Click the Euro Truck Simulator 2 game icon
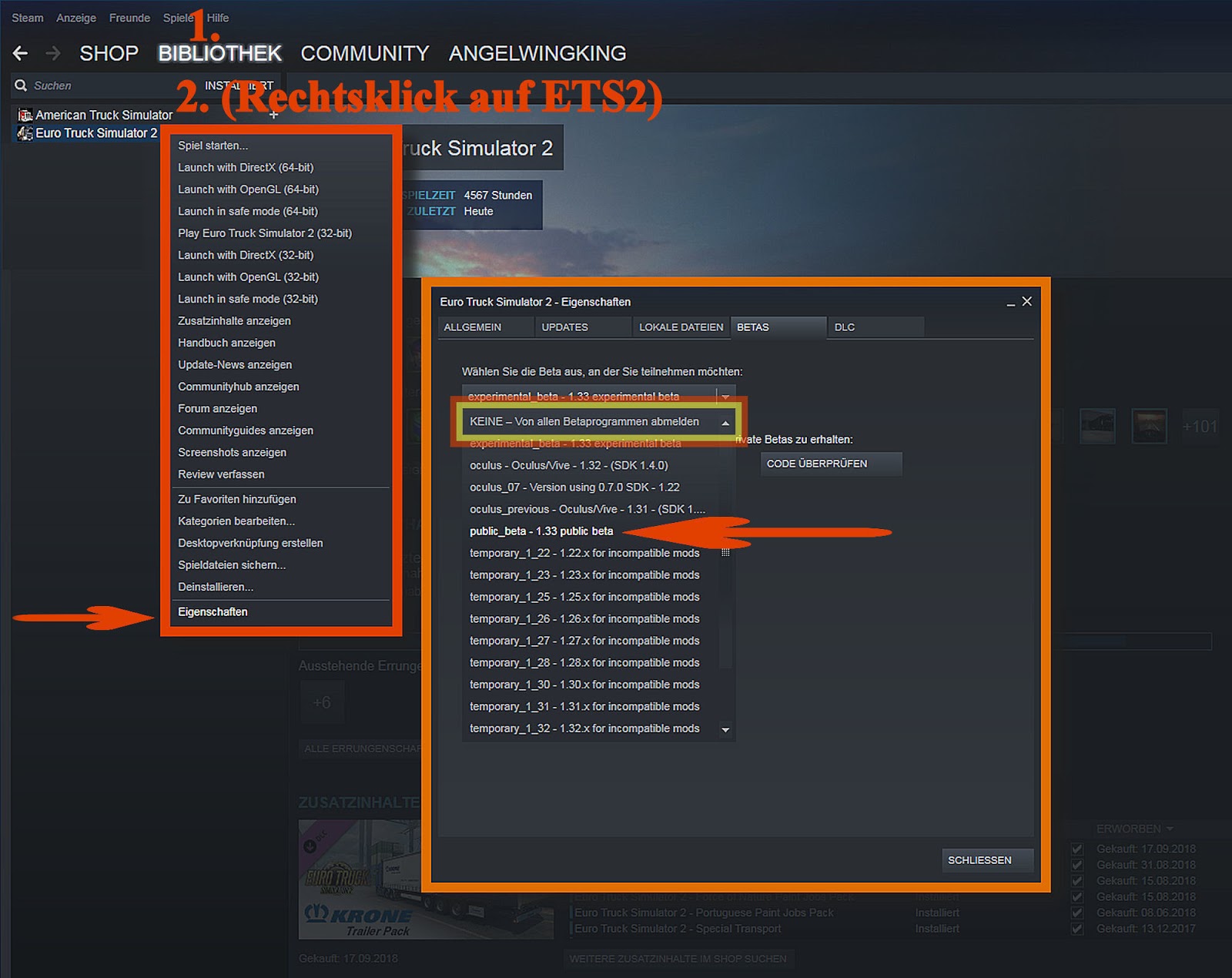Viewport: 1232px width, 978px height. coord(25,133)
